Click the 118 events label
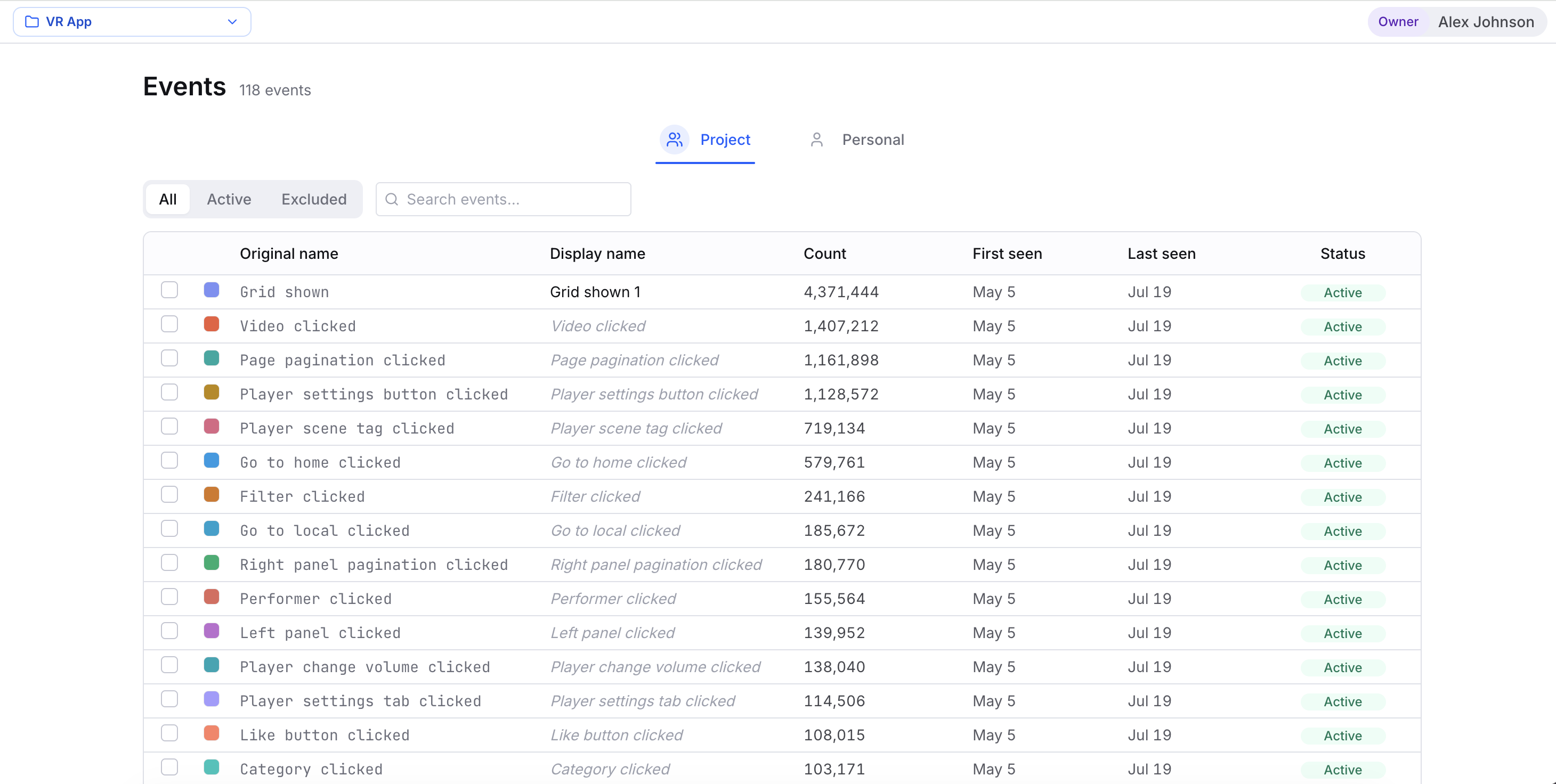Screen dimensions: 1556x784 (x=275, y=91)
